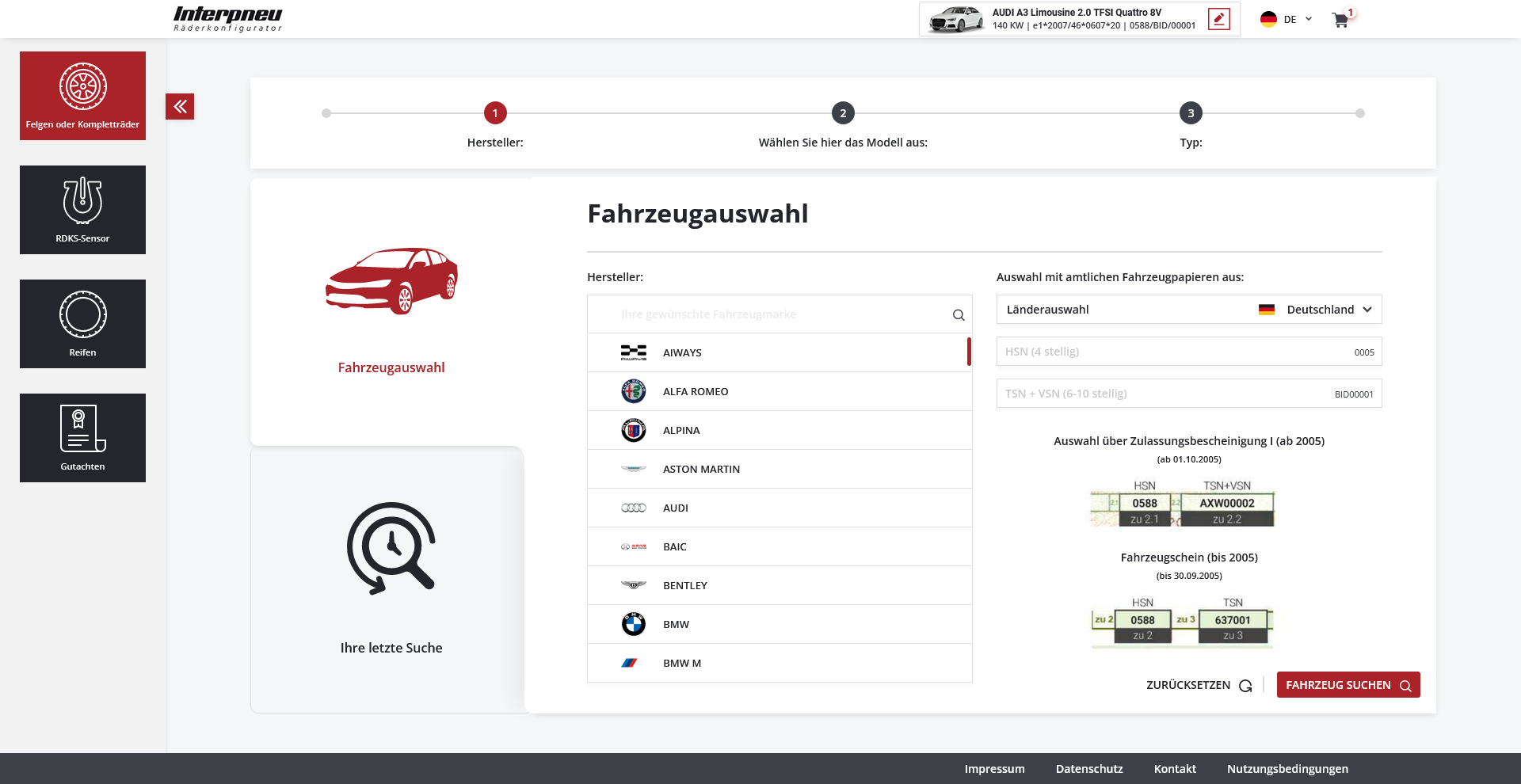Select BMW manufacturer
The width and height of the screenshot is (1521, 784).
pyautogui.click(x=780, y=624)
